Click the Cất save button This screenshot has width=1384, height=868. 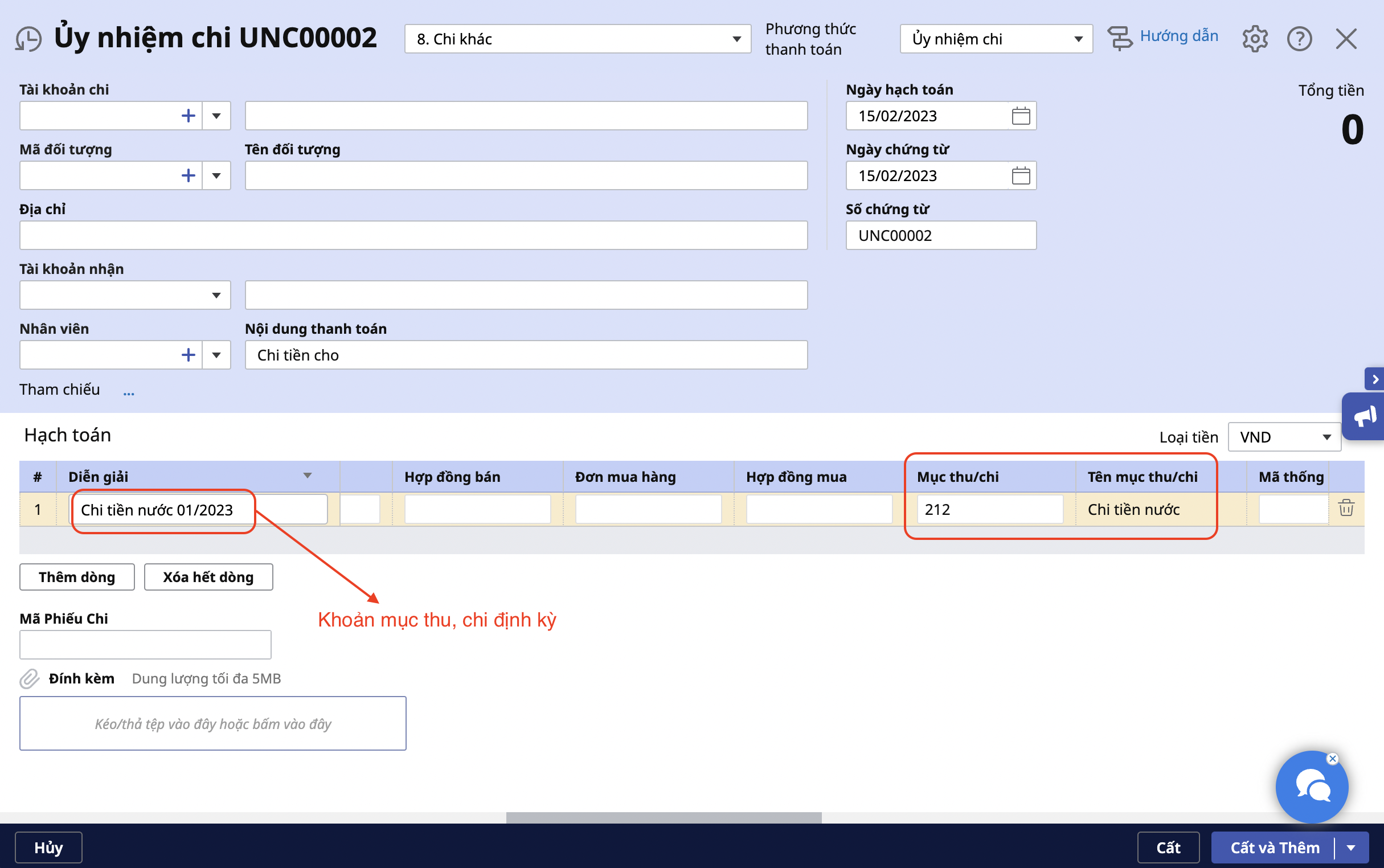pyautogui.click(x=1168, y=847)
